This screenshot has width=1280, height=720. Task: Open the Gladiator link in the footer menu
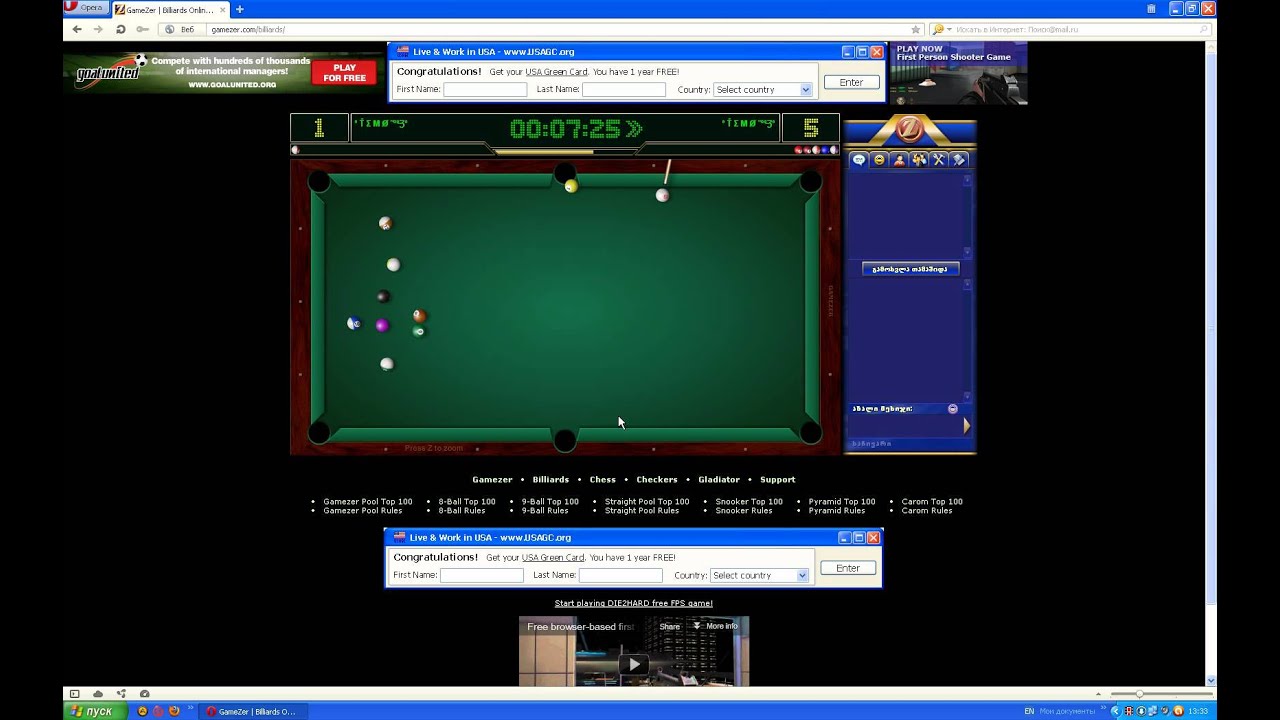tap(719, 479)
